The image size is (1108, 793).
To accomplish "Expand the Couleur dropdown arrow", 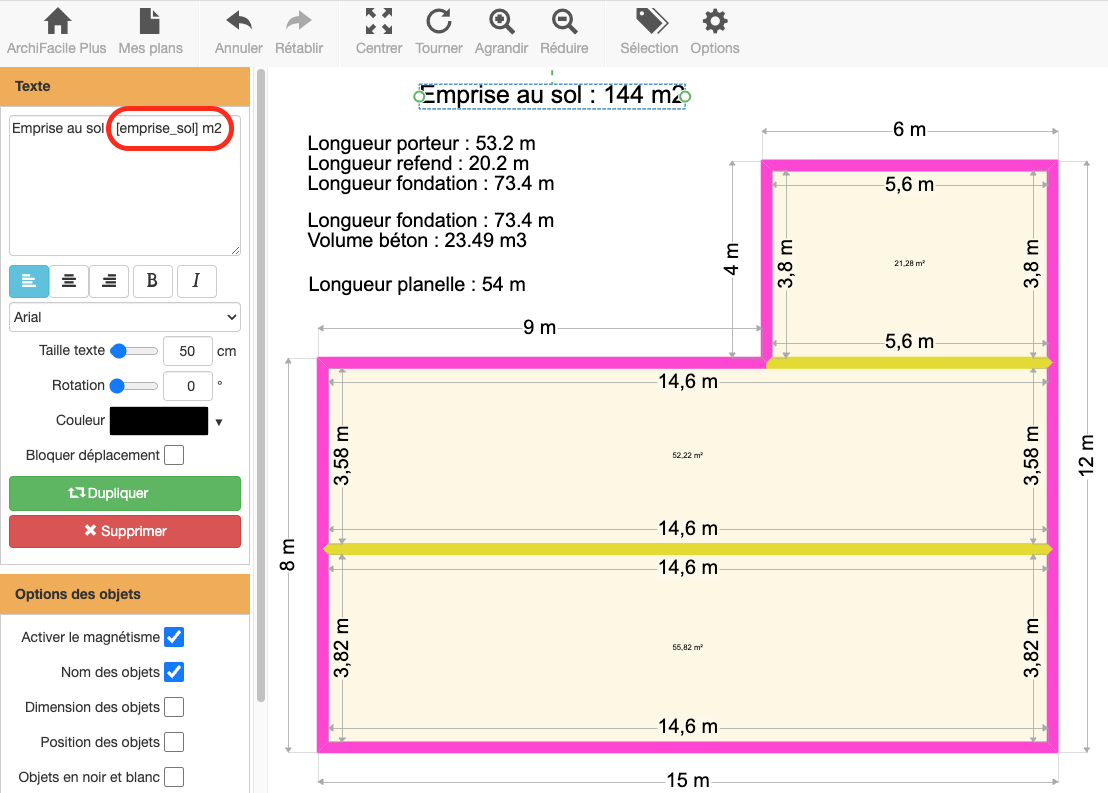I will (219, 422).
